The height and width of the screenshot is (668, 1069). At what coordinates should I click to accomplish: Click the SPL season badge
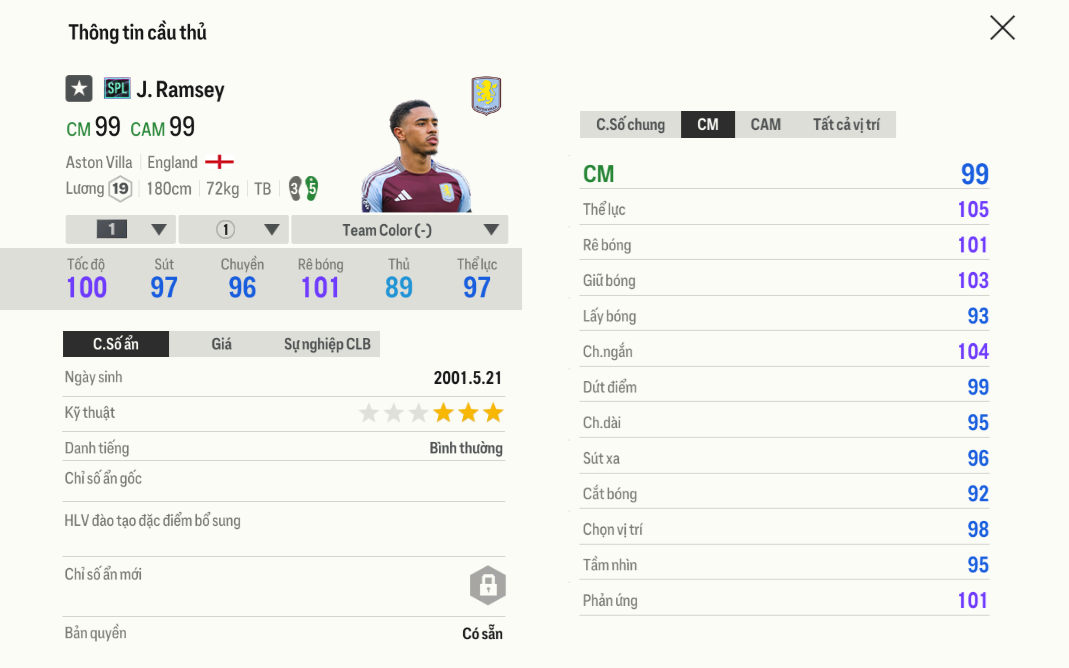pos(117,89)
